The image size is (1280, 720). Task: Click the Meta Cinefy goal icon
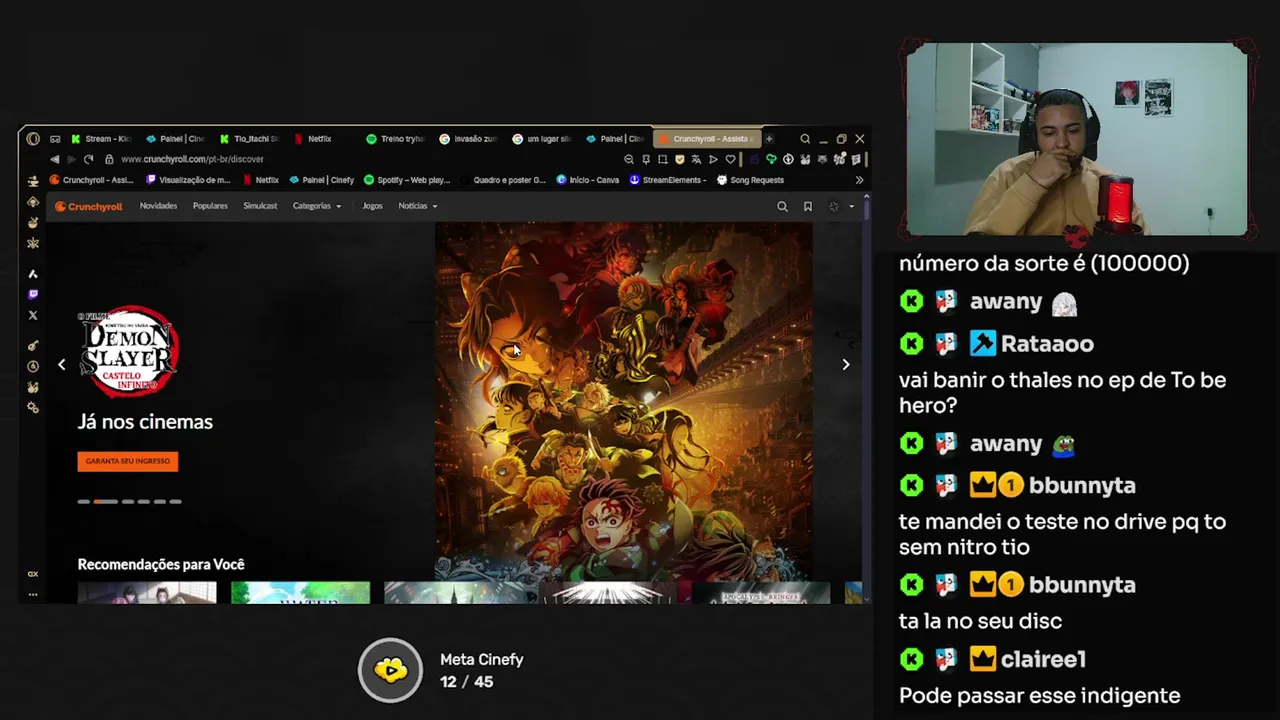pos(390,670)
